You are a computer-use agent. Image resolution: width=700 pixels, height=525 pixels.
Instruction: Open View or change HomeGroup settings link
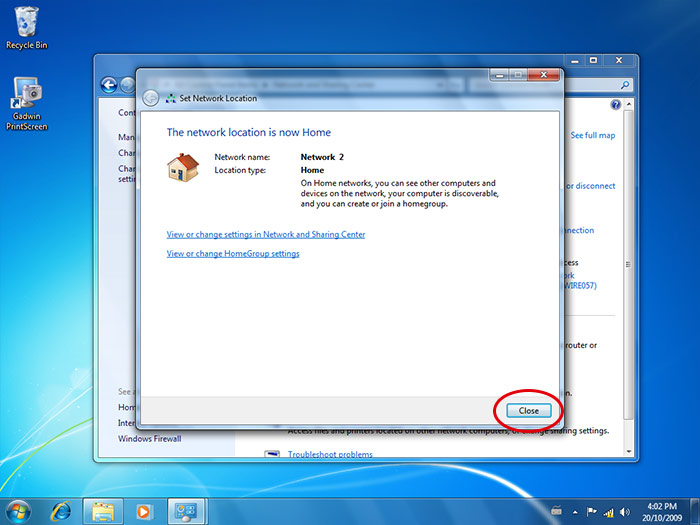[x=233, y=254]
